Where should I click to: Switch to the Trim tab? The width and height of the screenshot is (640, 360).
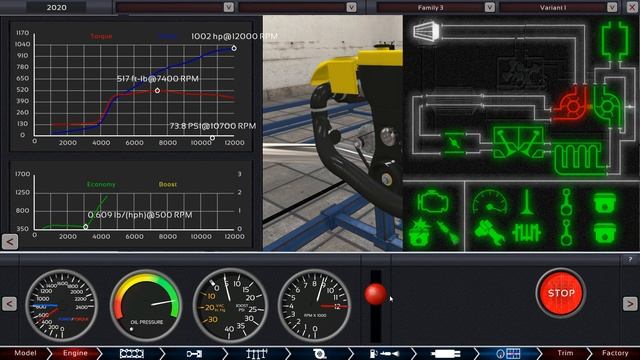point(565,353)
